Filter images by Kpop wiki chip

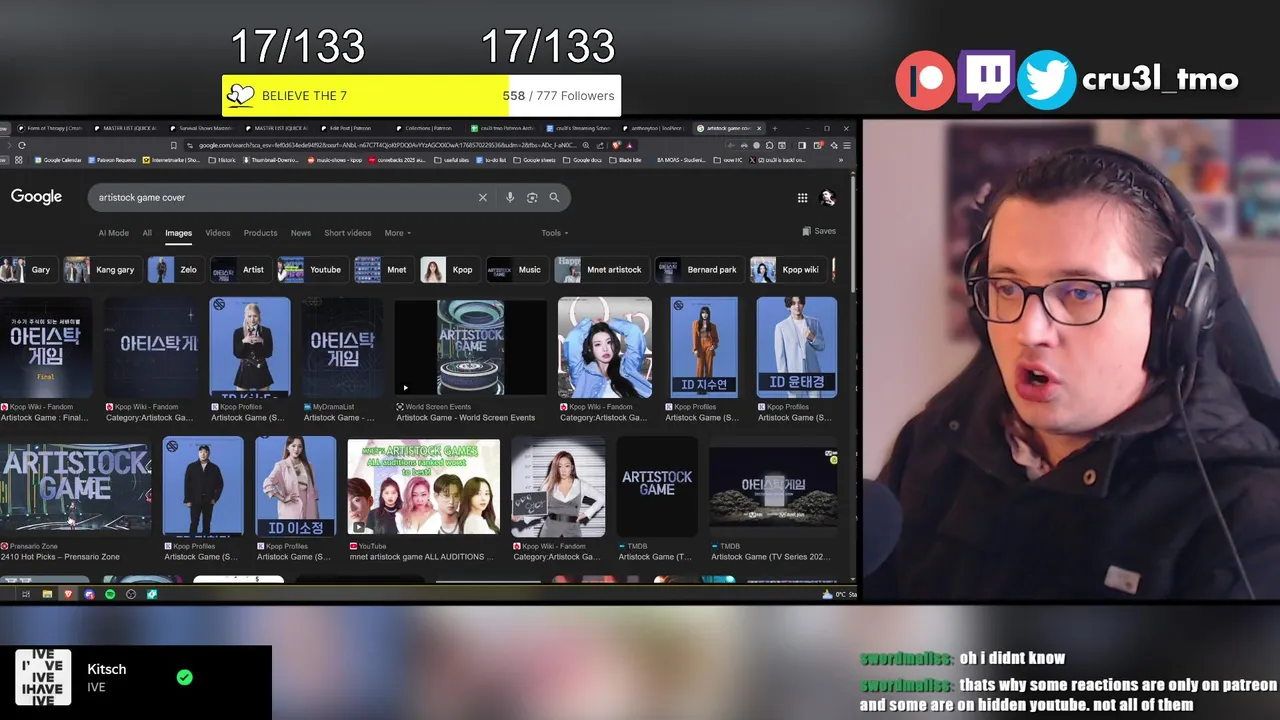[x=787, y=270]
